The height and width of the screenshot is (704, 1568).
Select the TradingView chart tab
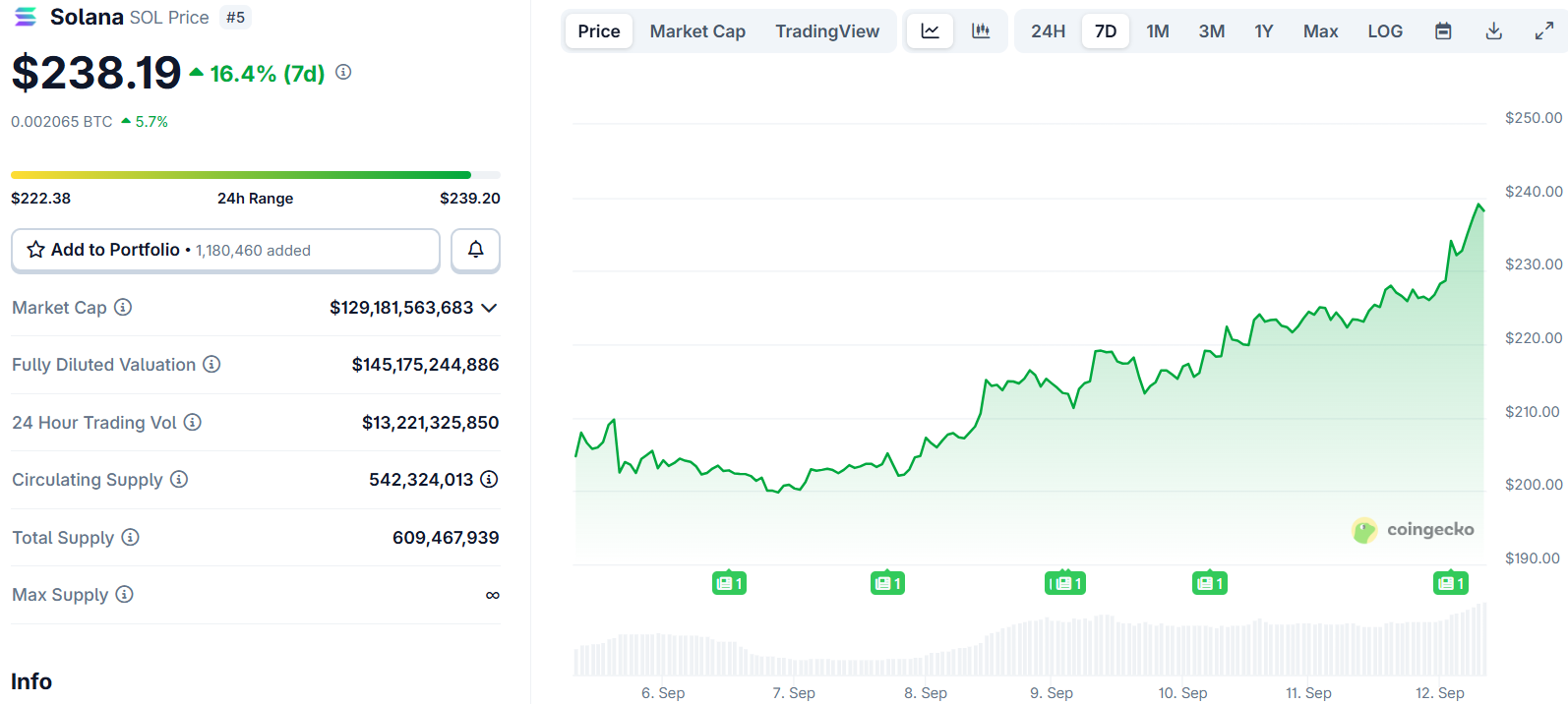[827, 31]
